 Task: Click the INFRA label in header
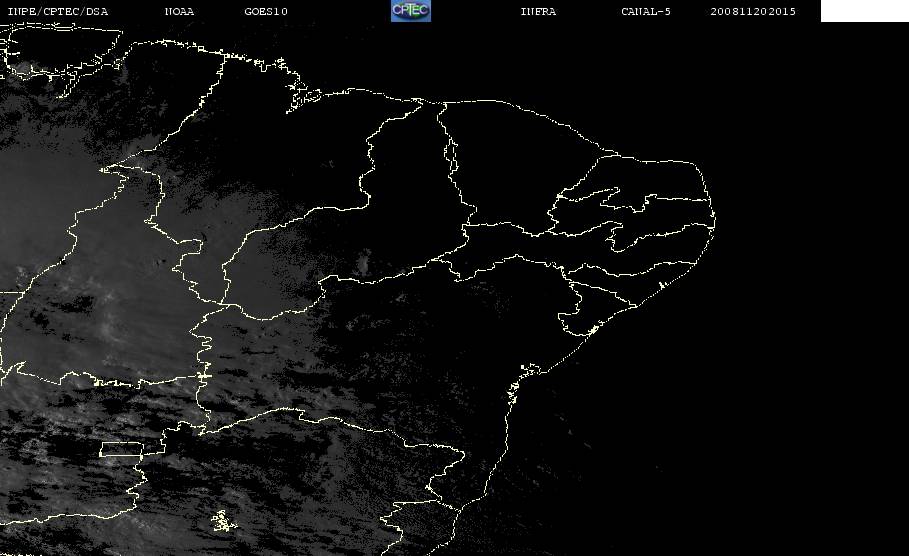[x=538, y=11]
